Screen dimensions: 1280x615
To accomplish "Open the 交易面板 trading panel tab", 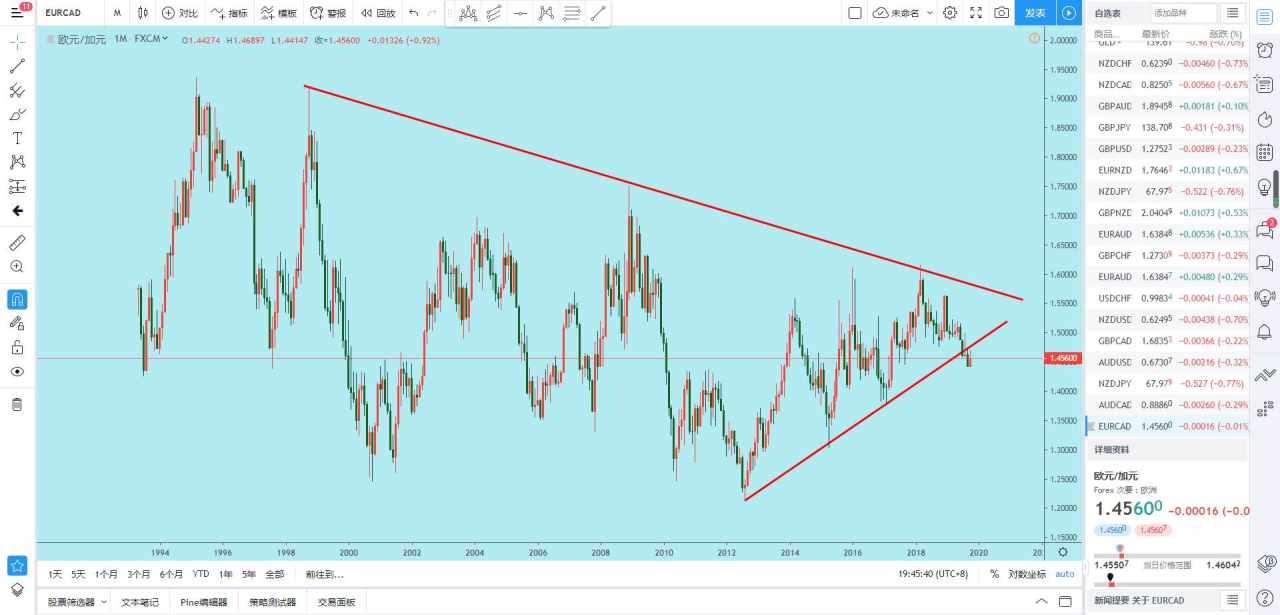I will coord(336,602).
